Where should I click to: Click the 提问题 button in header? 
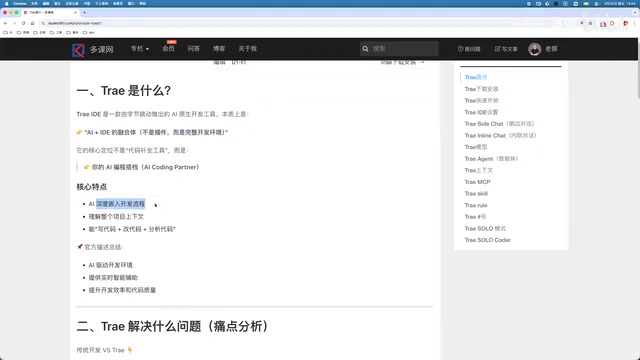(469, 49)
